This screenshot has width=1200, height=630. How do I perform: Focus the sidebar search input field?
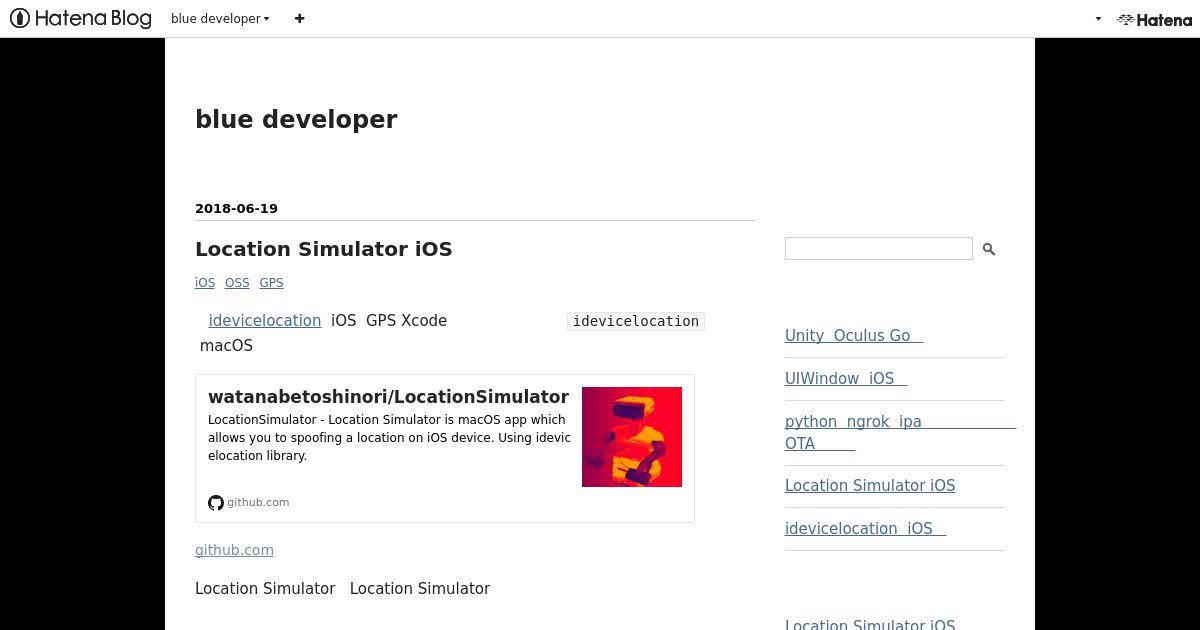[879, 249]
